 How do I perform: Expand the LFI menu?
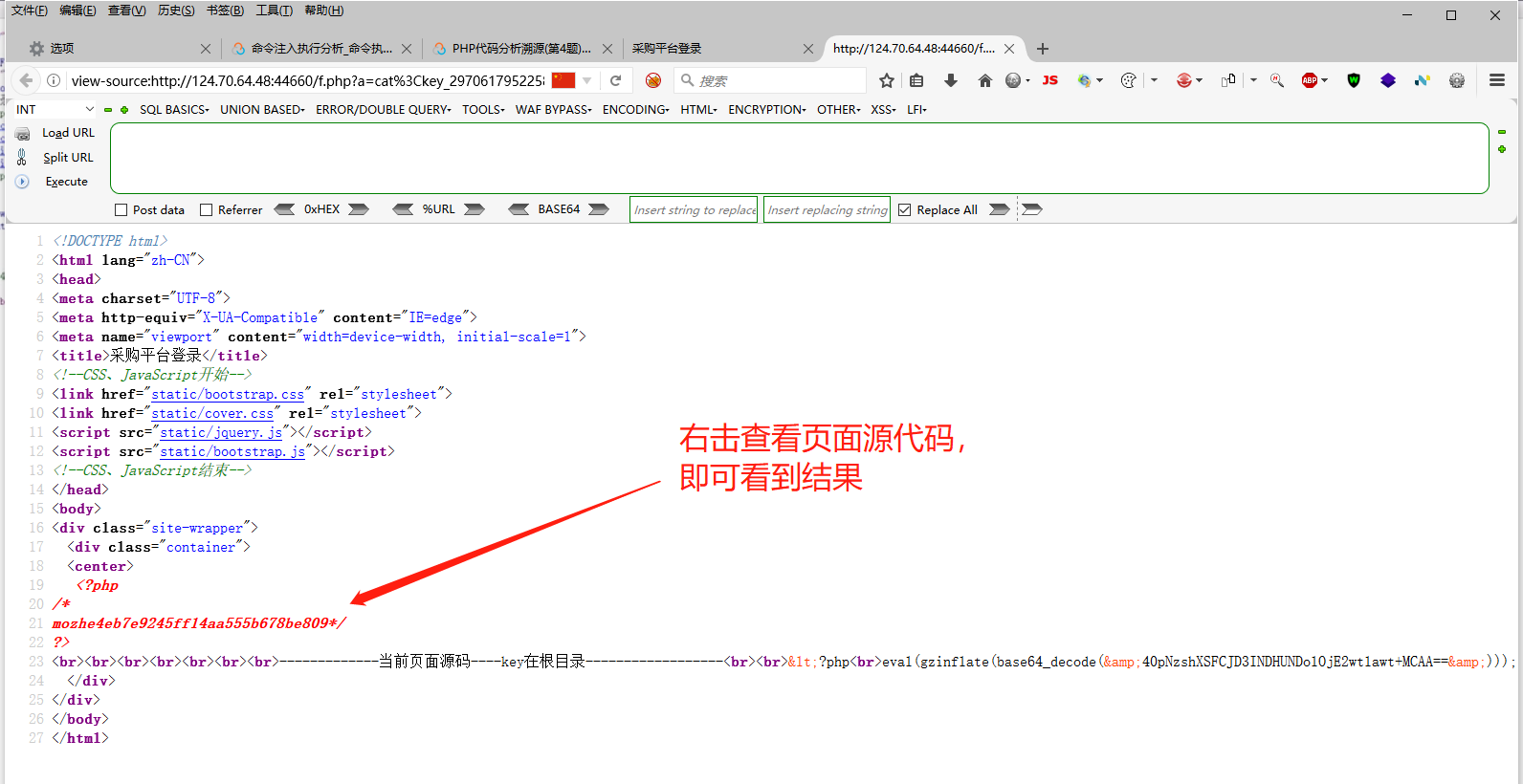tap(916, 110)
